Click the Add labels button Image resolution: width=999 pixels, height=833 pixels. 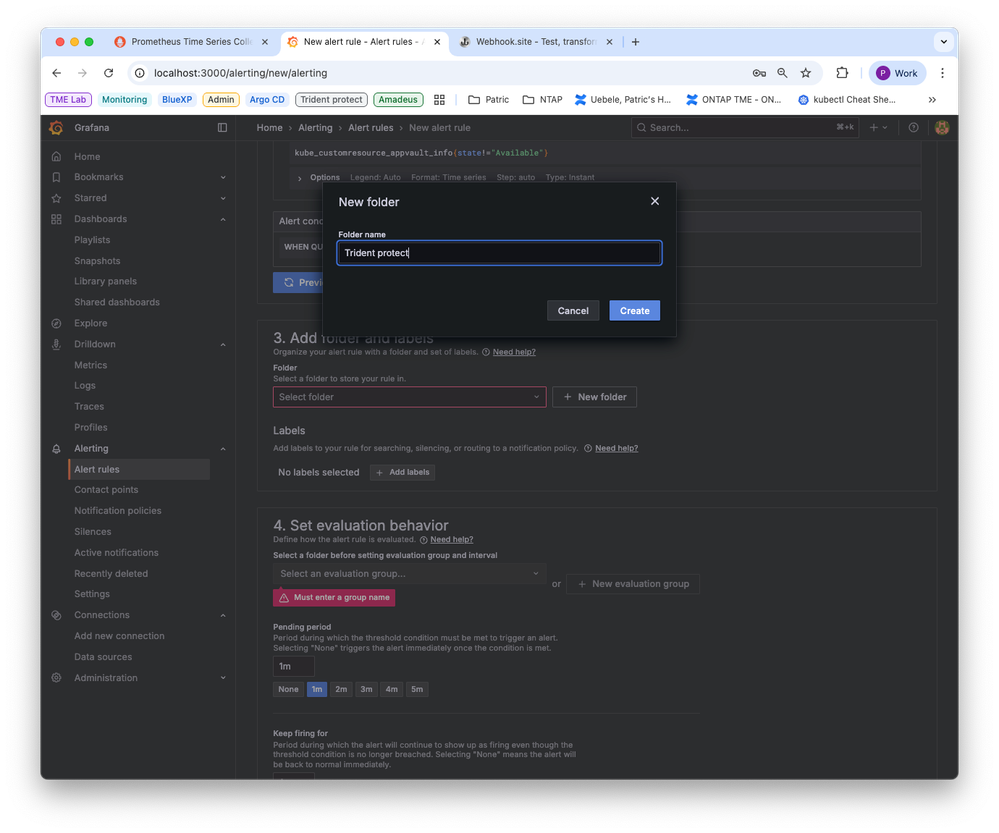[401, 471]
